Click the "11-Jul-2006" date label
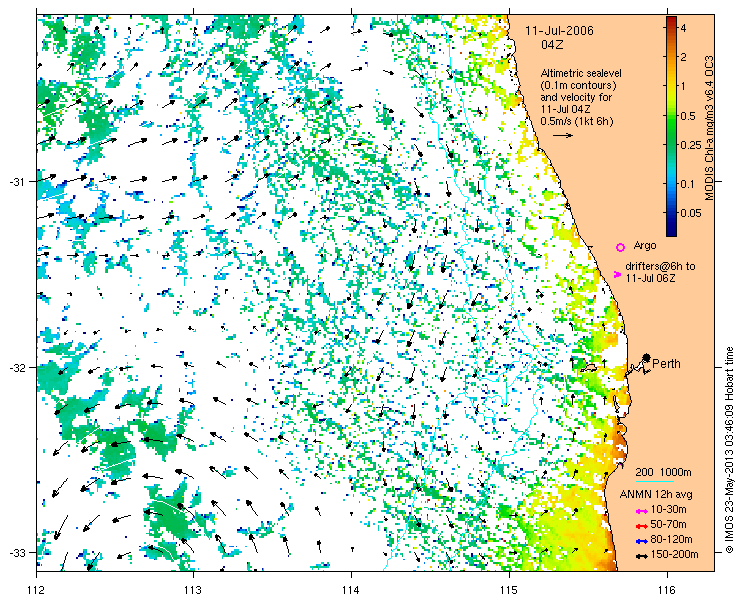The width and height of the screenshot is (740, 600). click(559, 31)
